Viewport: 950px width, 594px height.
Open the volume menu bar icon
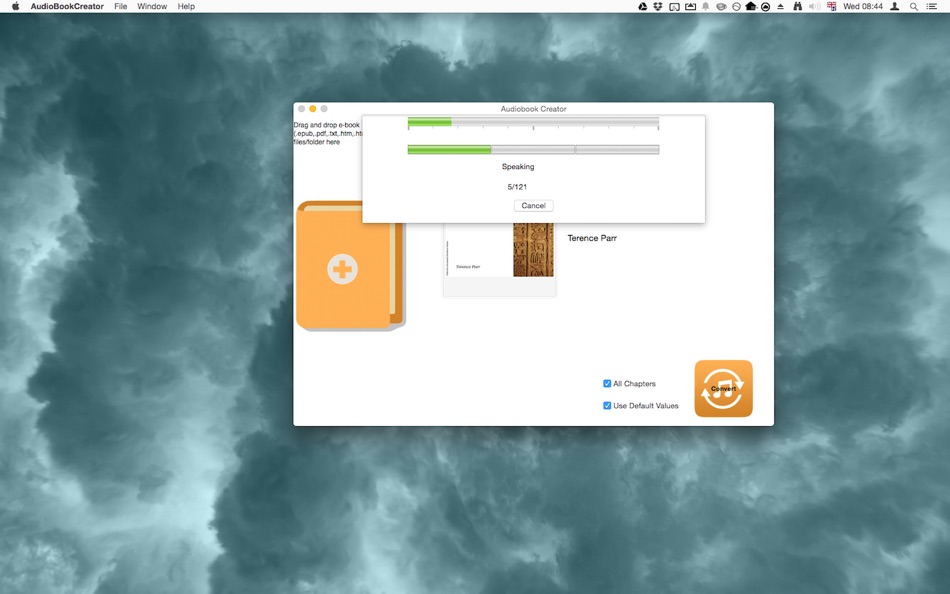click(x=814, y=6)
